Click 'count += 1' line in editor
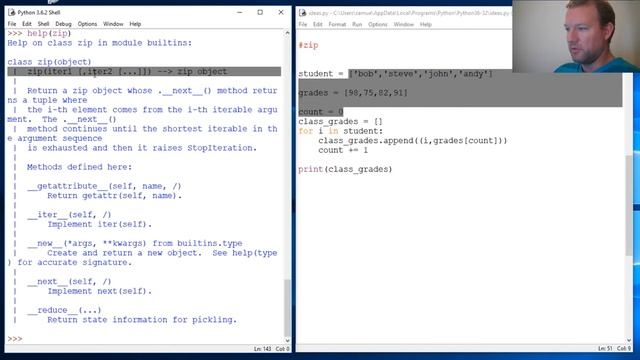This screenshot has height=360, width=640. pyautogui.click(x=343, y=150)
